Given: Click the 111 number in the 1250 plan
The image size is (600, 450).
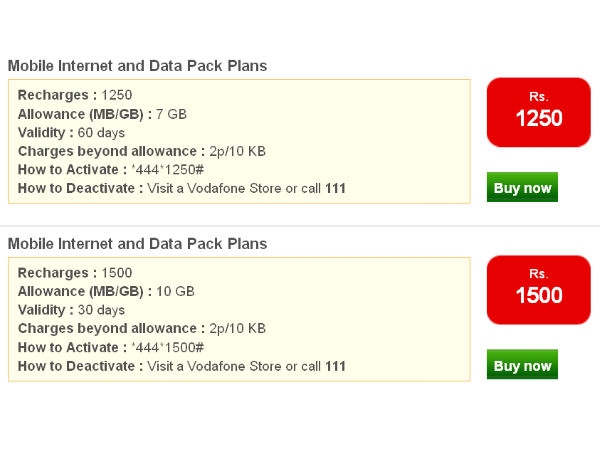Looking at the screenshot, I should point(335,188).
